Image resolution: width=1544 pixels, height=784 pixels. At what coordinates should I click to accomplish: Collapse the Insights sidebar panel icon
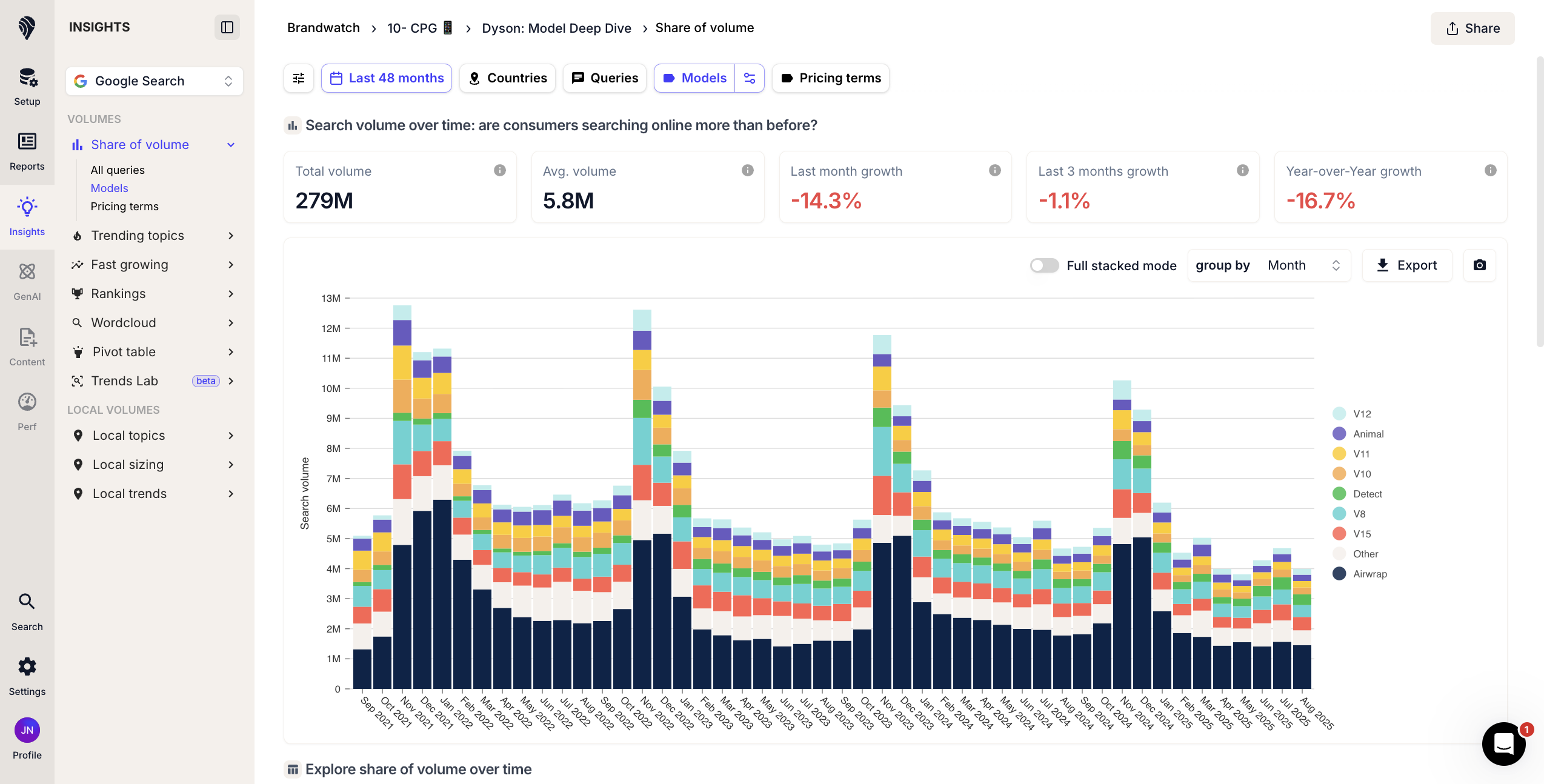(x=227, y=27)
